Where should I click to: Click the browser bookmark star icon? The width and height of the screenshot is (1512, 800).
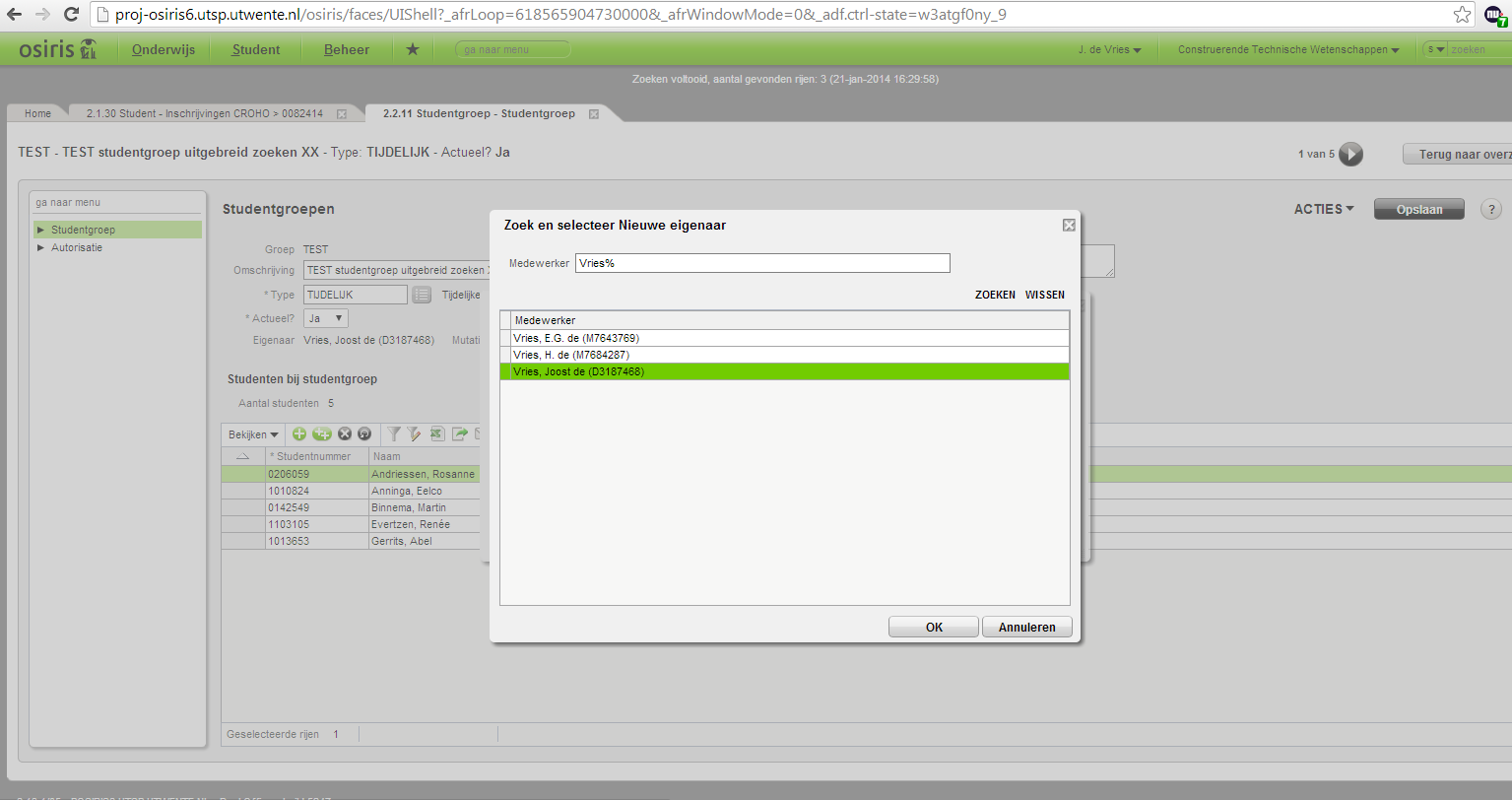pos(1463,15)
